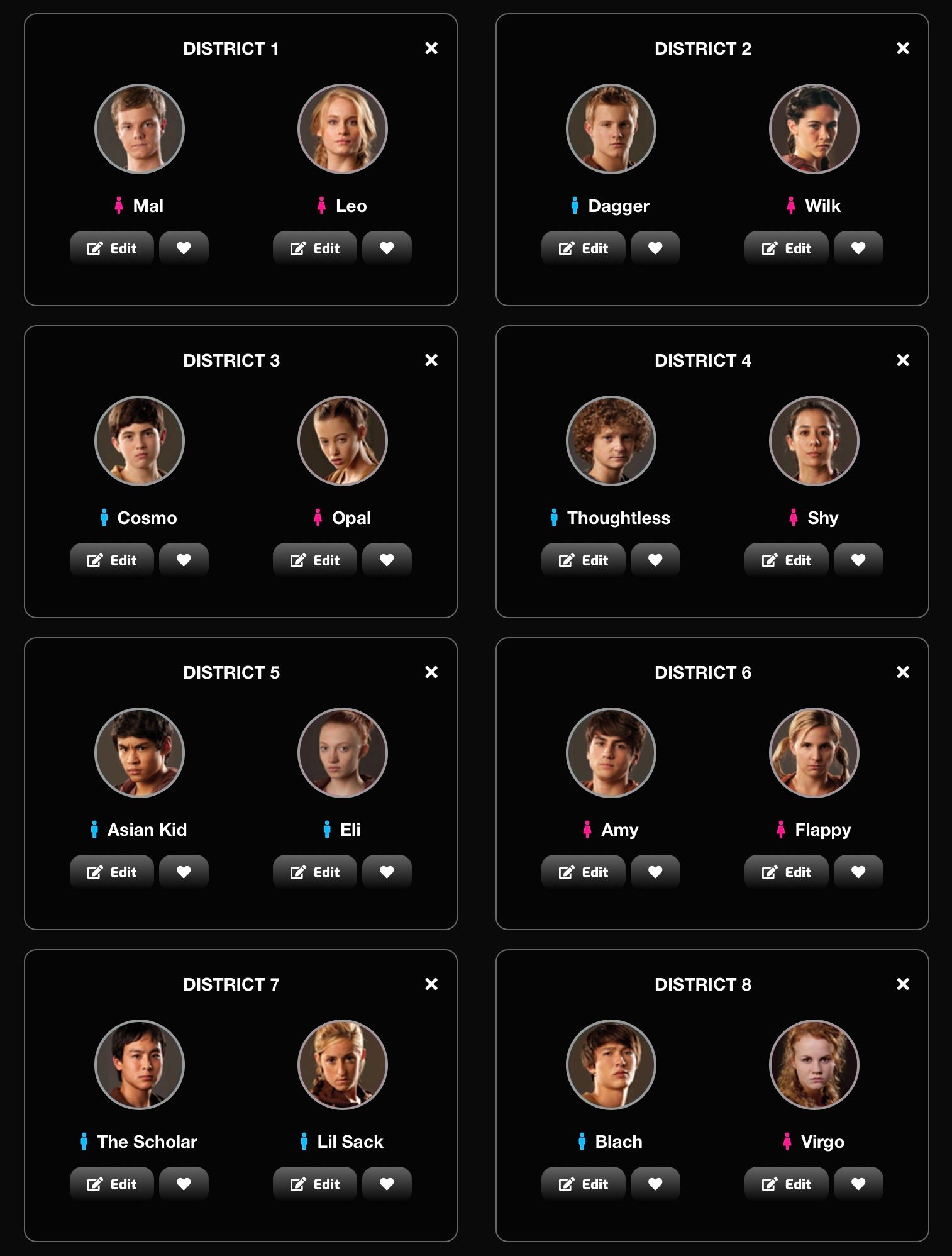
Task: Click Edit under Lil Sack
Action: click(x=315, y=1184)
